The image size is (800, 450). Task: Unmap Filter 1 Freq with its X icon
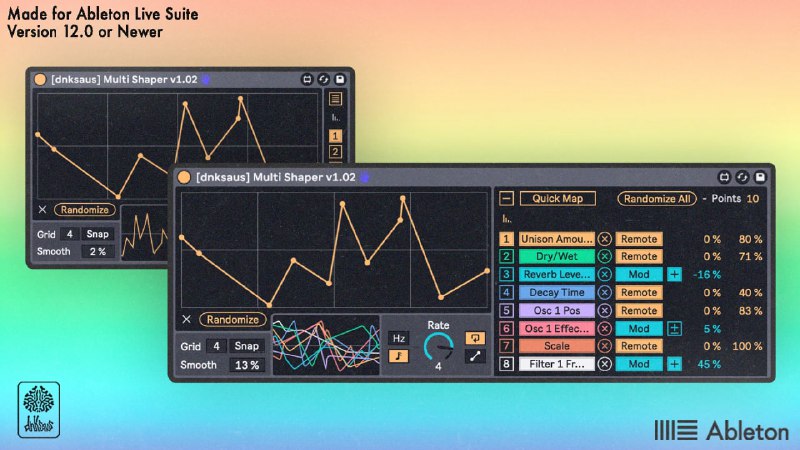coord(605,364)
